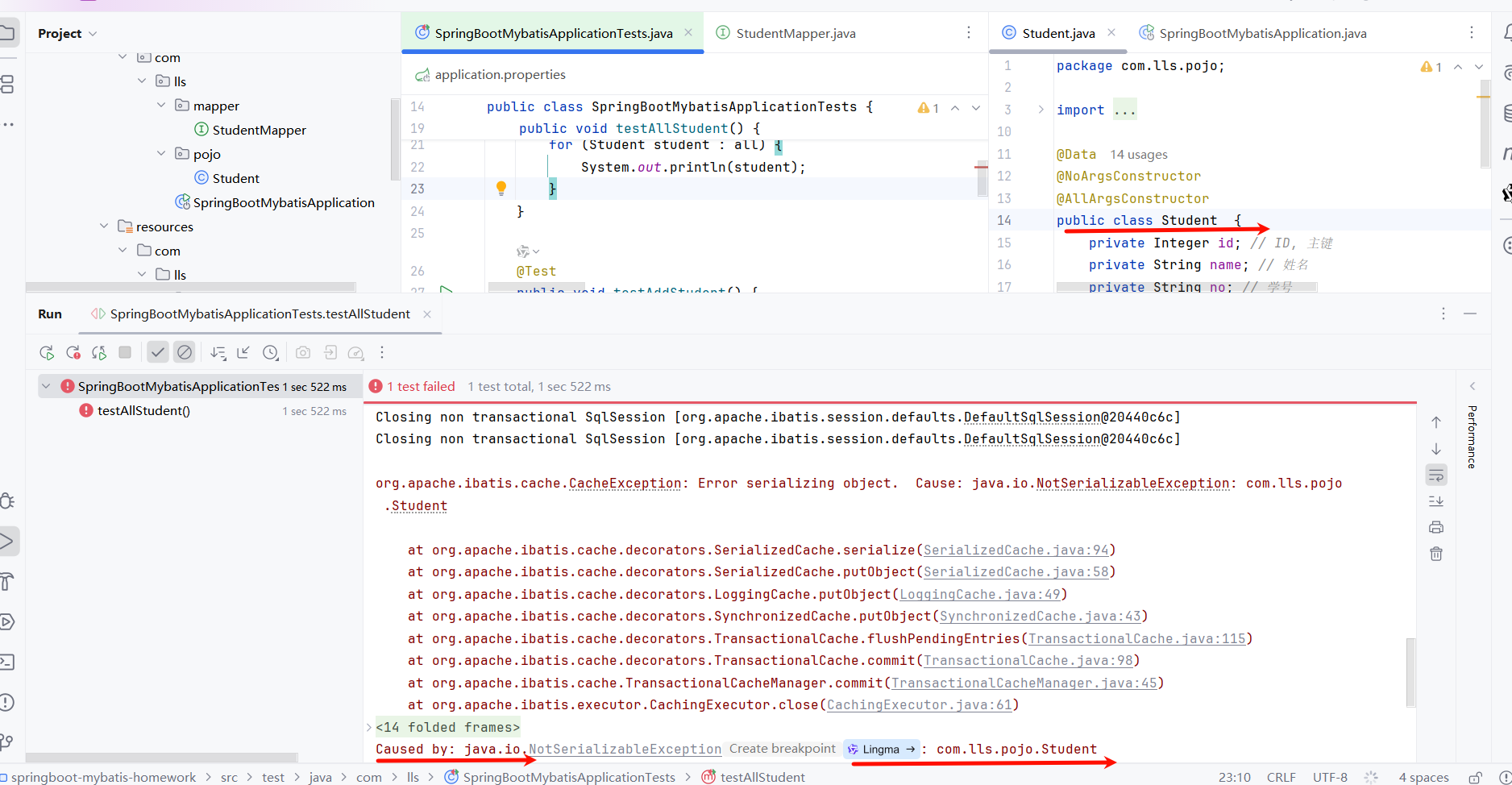
Task: Open Run tool window options menu
Action: coord(1443,314)
